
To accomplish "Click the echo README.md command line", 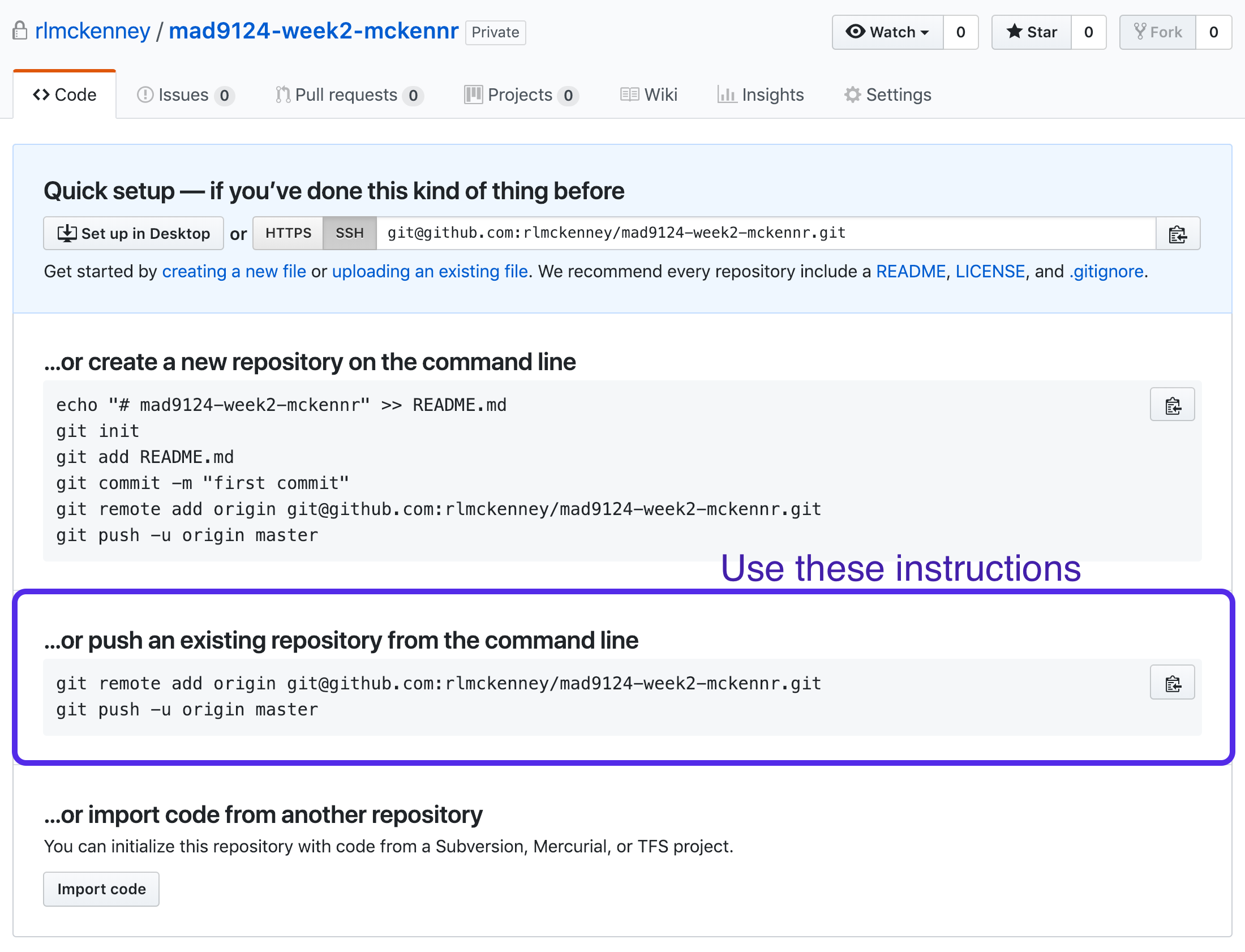I will [281, 405].
